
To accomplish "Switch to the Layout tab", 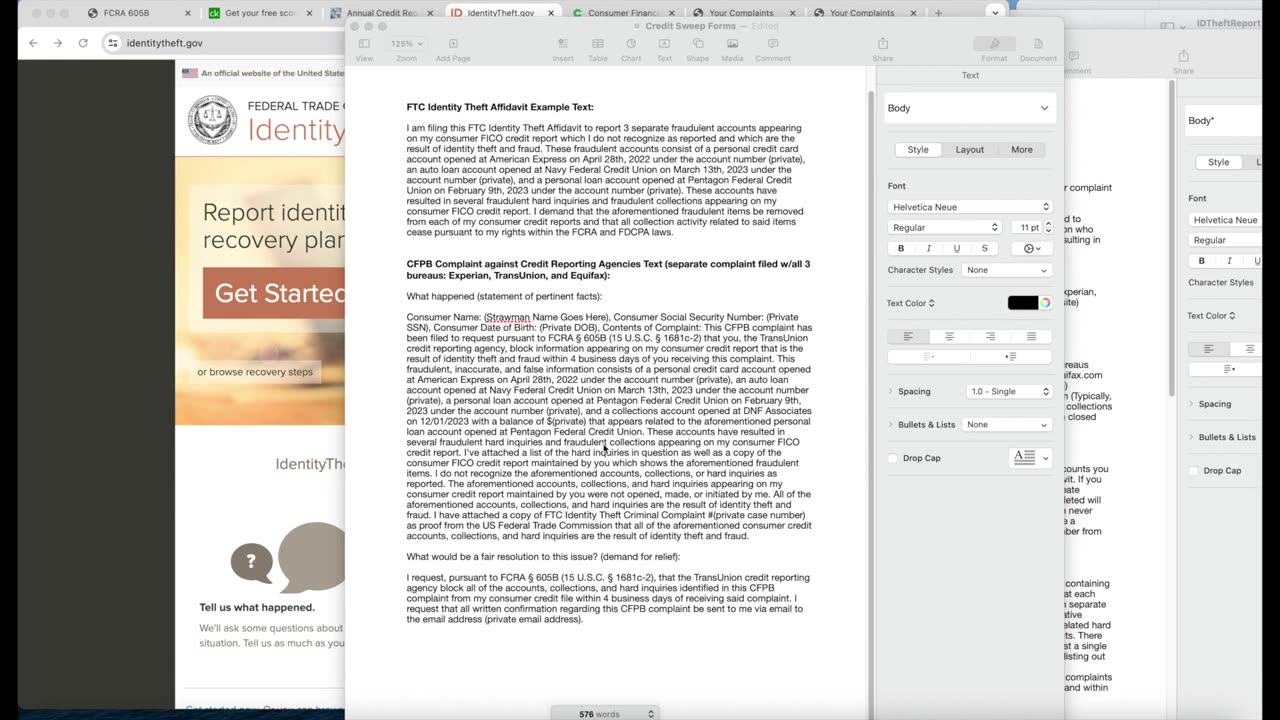I will tap(970, 149).
